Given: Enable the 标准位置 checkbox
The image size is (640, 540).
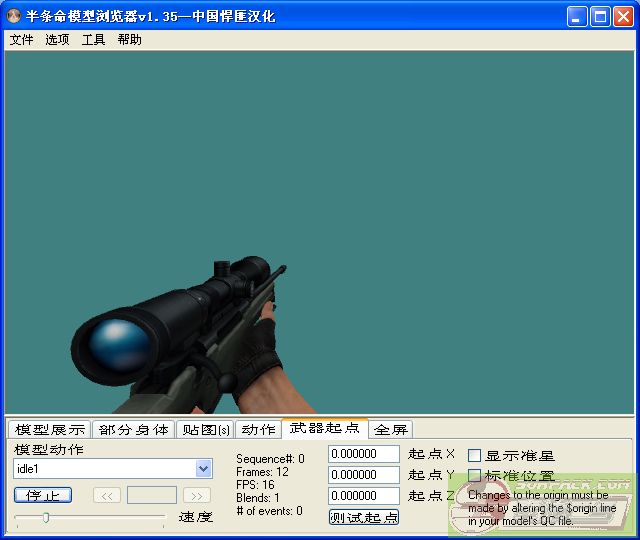Looking at the screenshot, I should pos(474,476).
